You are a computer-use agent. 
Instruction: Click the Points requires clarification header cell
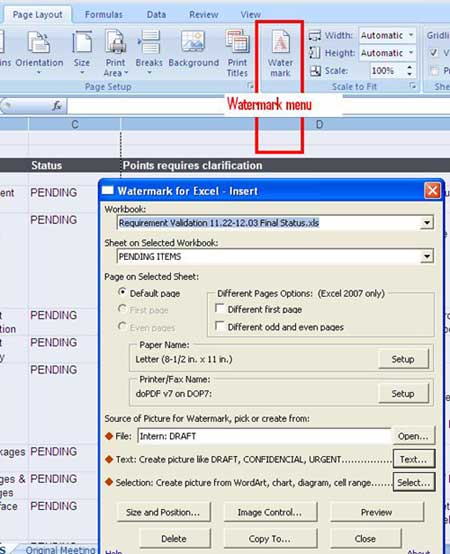pyautogui.click(x=284, y=165)
